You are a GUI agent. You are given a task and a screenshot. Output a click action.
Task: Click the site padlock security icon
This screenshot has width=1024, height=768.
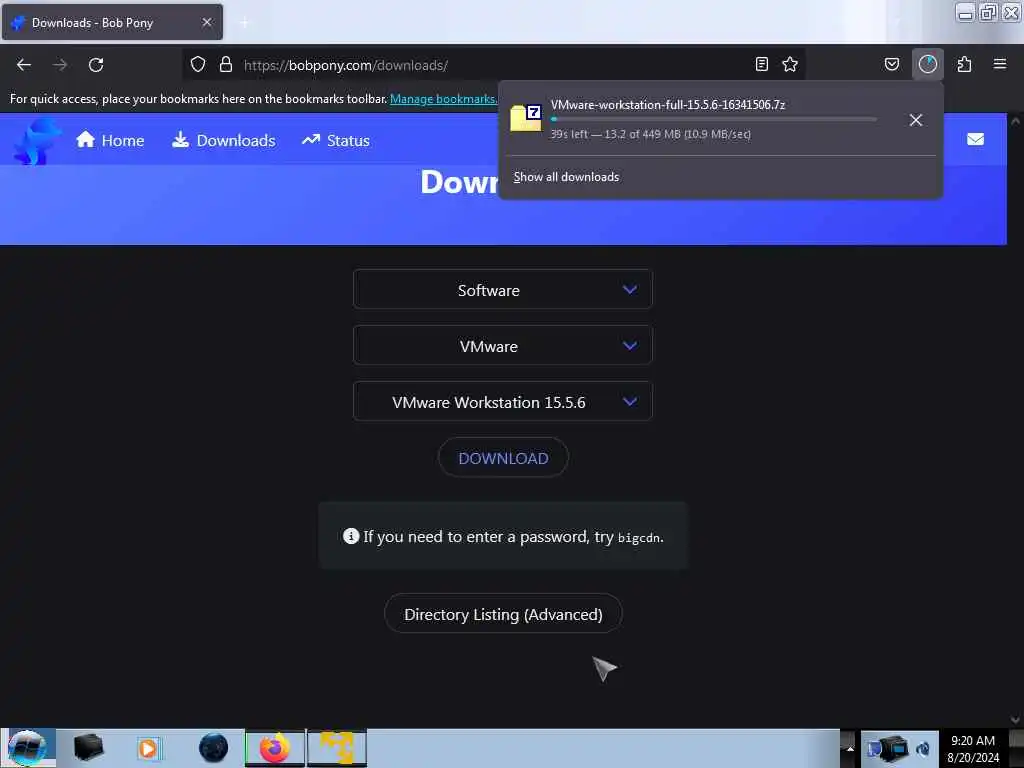[x=226, y=65]
